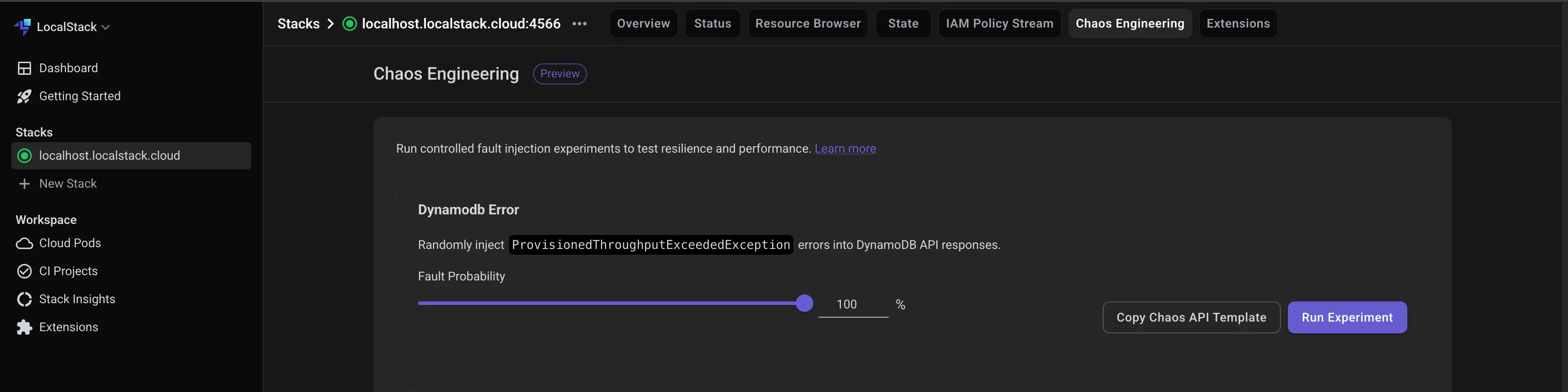This screenshot has height=392, width=1568.
Task: Click the Extensions puzzle piece icon
Action: tap(25, 328)
